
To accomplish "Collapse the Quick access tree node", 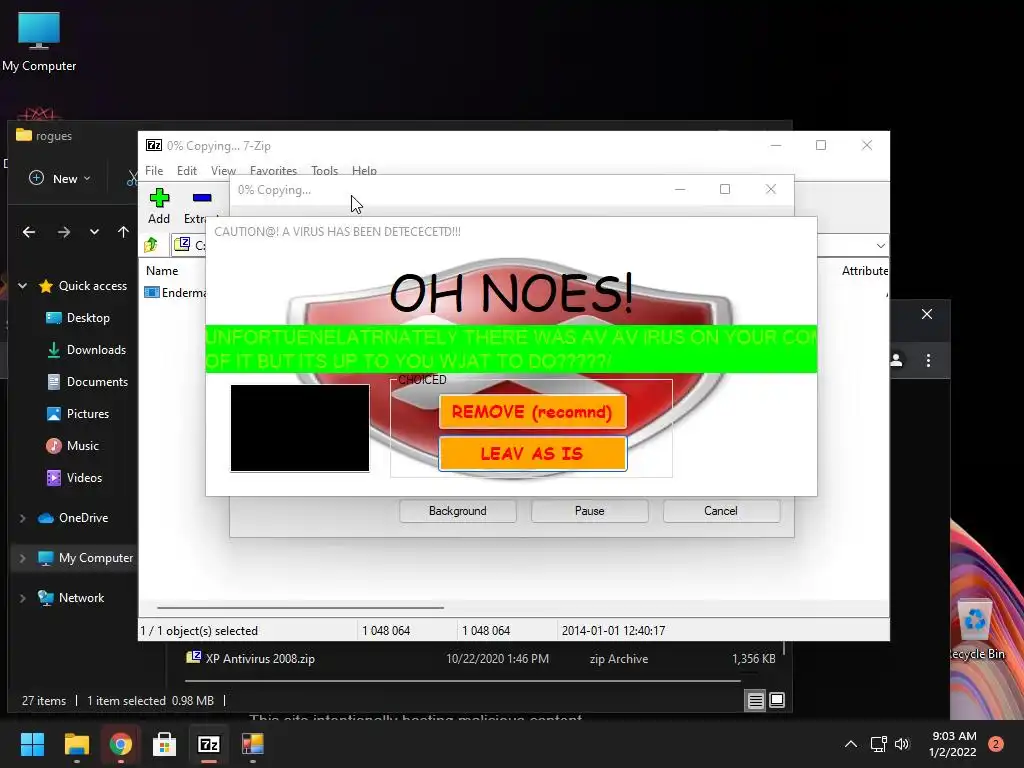I will coord(22,285).
